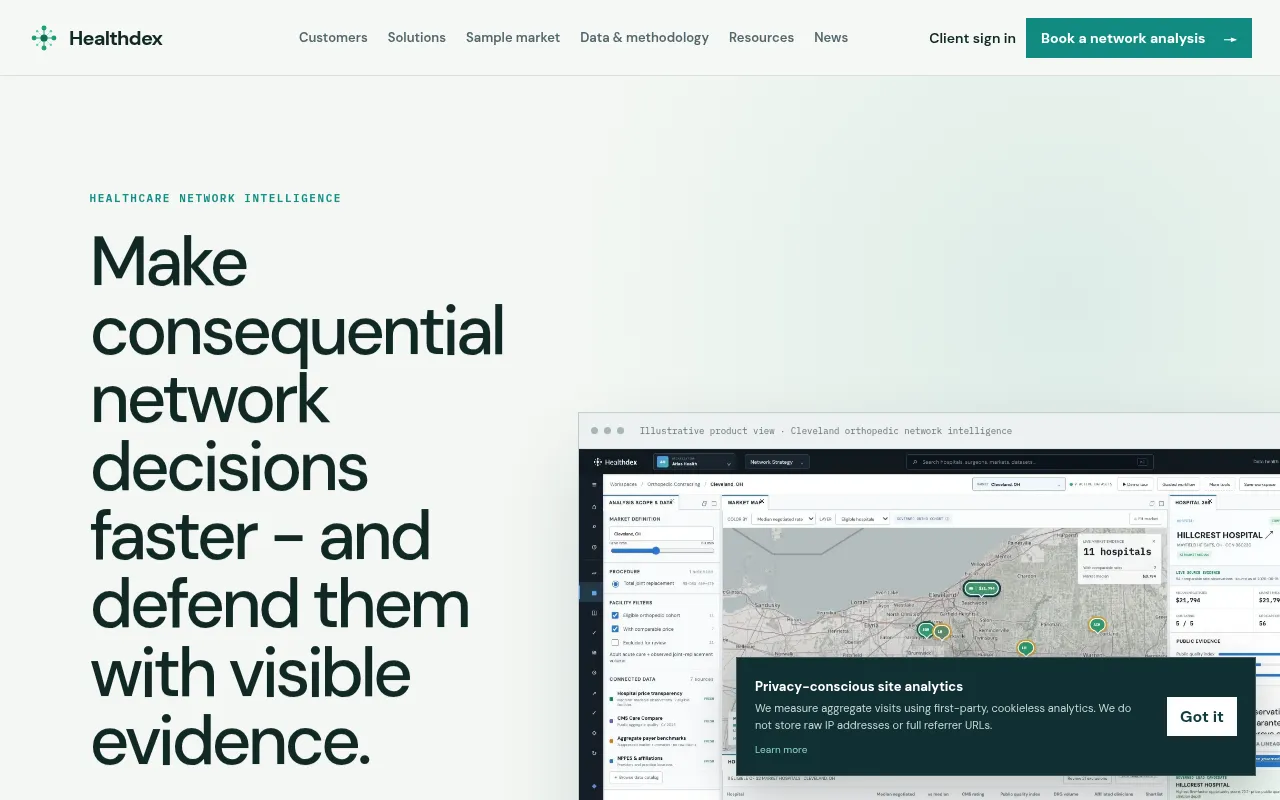Click the Healthdex logo in the site header
This screenshot has width=1280, height=800.
pos(97,38)
